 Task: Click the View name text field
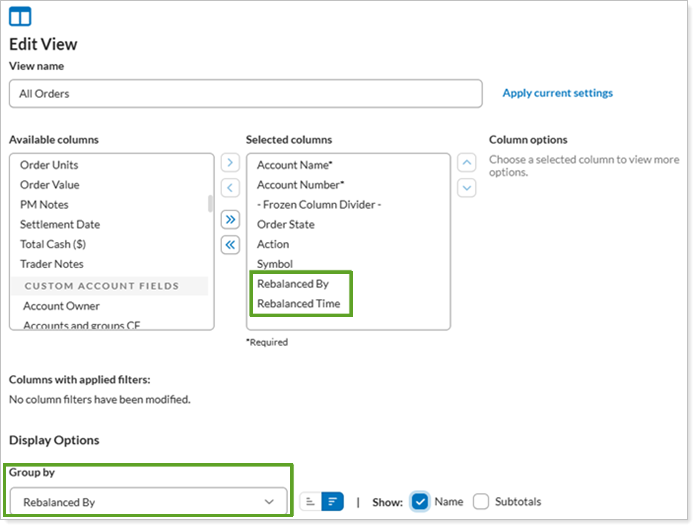(x=245, y=94)
